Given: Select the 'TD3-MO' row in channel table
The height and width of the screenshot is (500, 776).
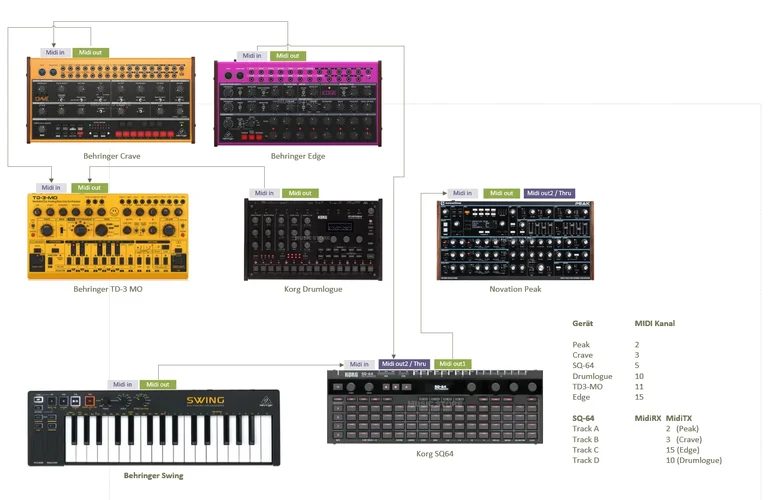Looking at the screenshot, I should pyautogui.click(x=608, y=387).
